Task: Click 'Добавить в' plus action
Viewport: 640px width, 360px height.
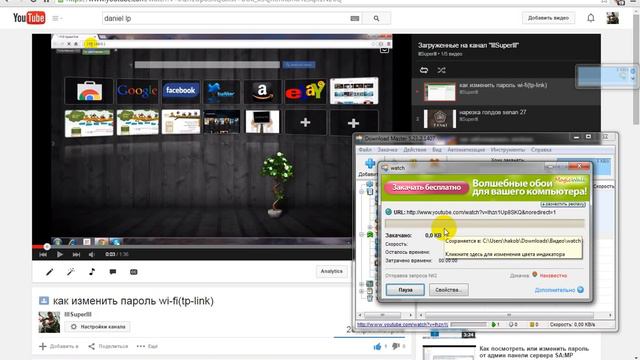Action: [x=58, y=346]
